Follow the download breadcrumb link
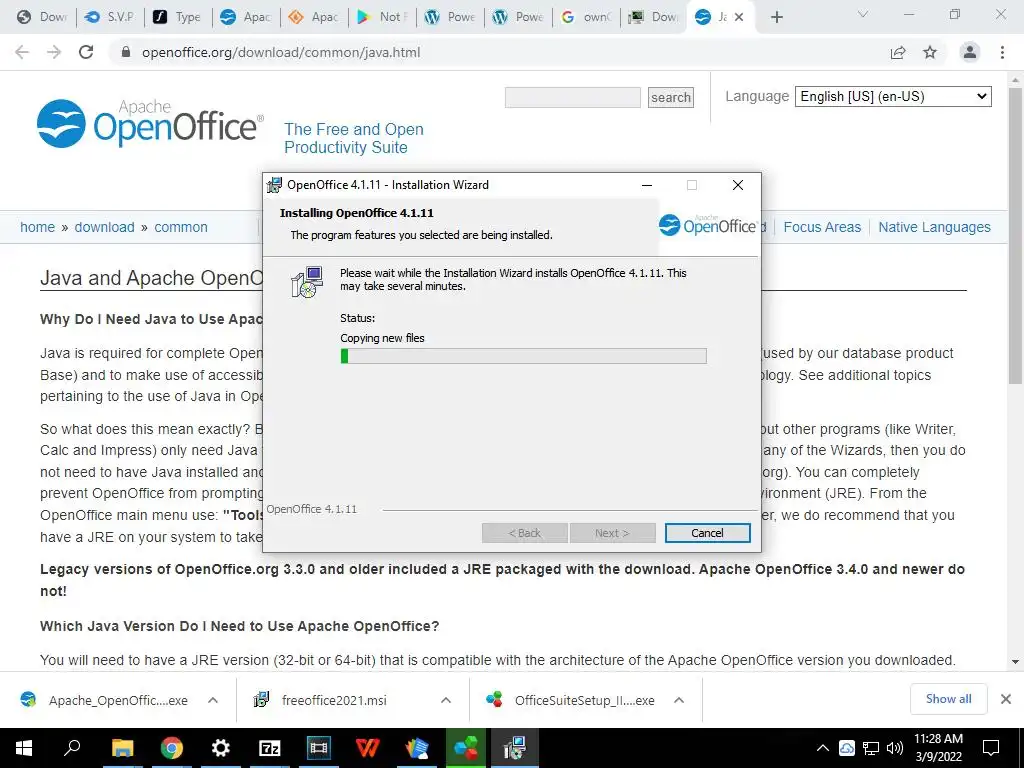The height and width of the screenshot is (768, 1024). [x=104, y=227]
